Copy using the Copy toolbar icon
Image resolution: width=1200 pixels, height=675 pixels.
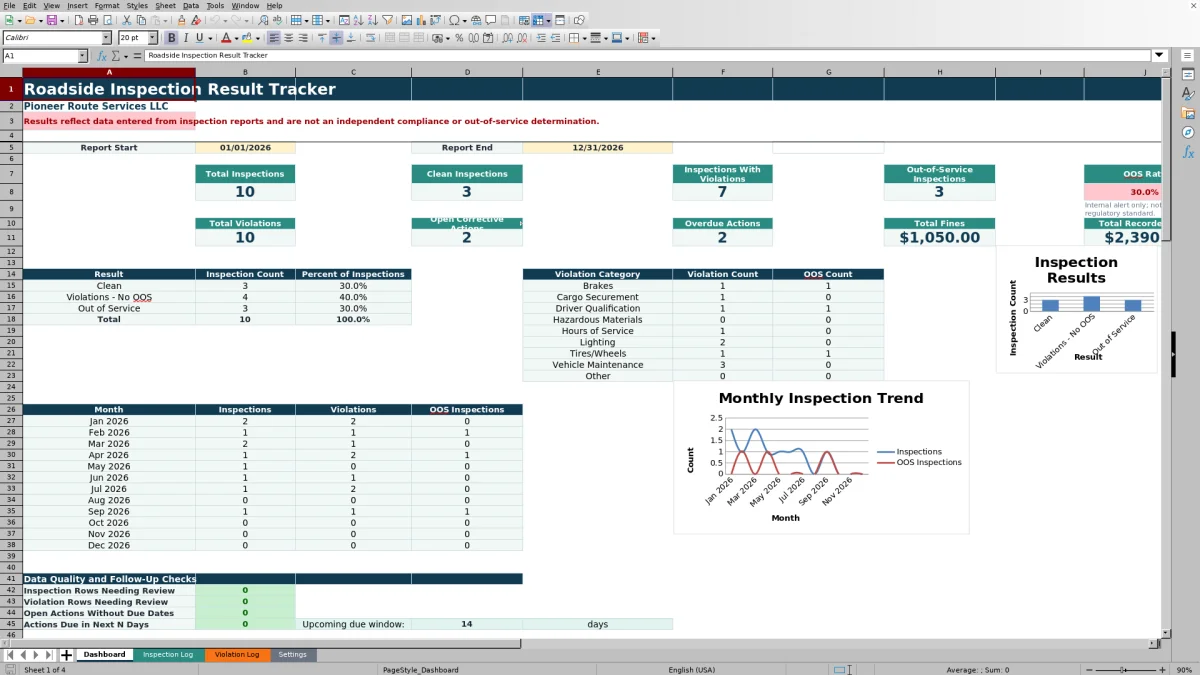click(x=141, y=20)
